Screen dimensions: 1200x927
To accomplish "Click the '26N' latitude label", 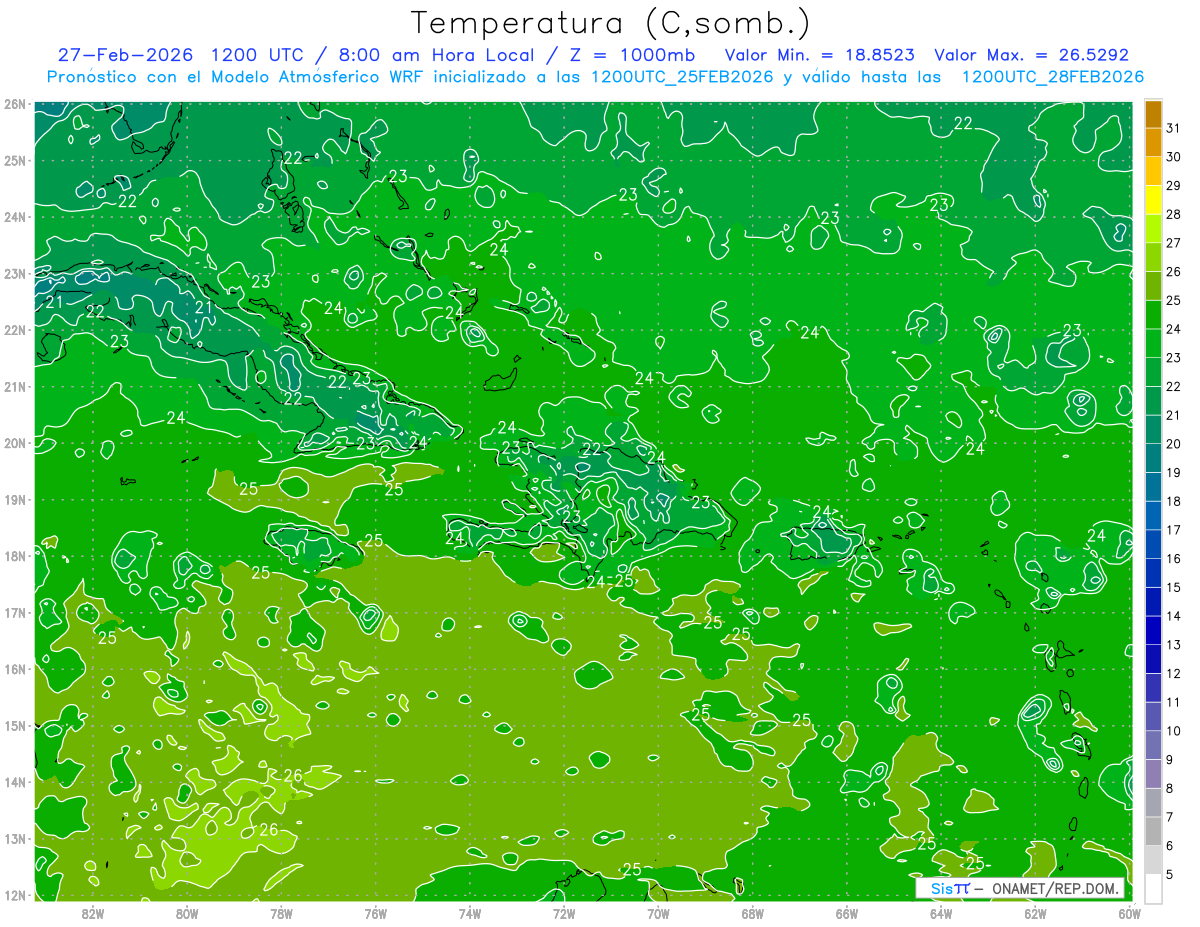I will point(14,104).
